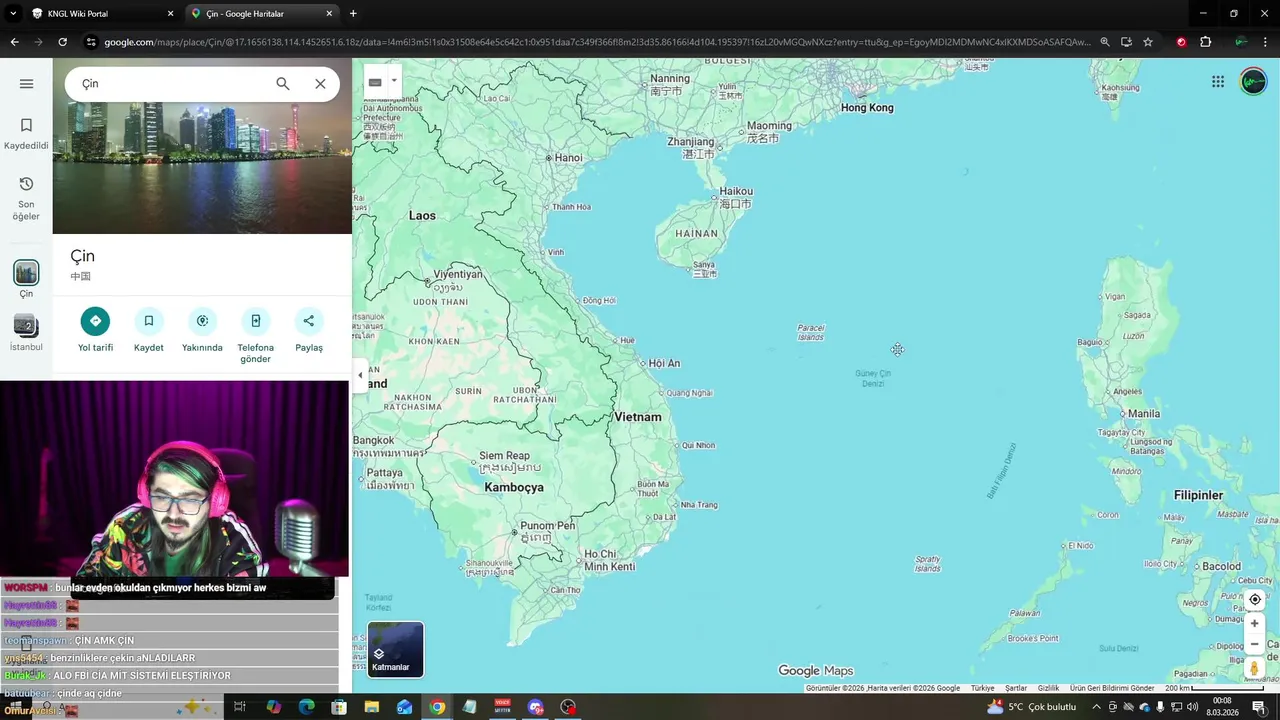Close the KNGL Wiki Portal tab

(170, 14)
